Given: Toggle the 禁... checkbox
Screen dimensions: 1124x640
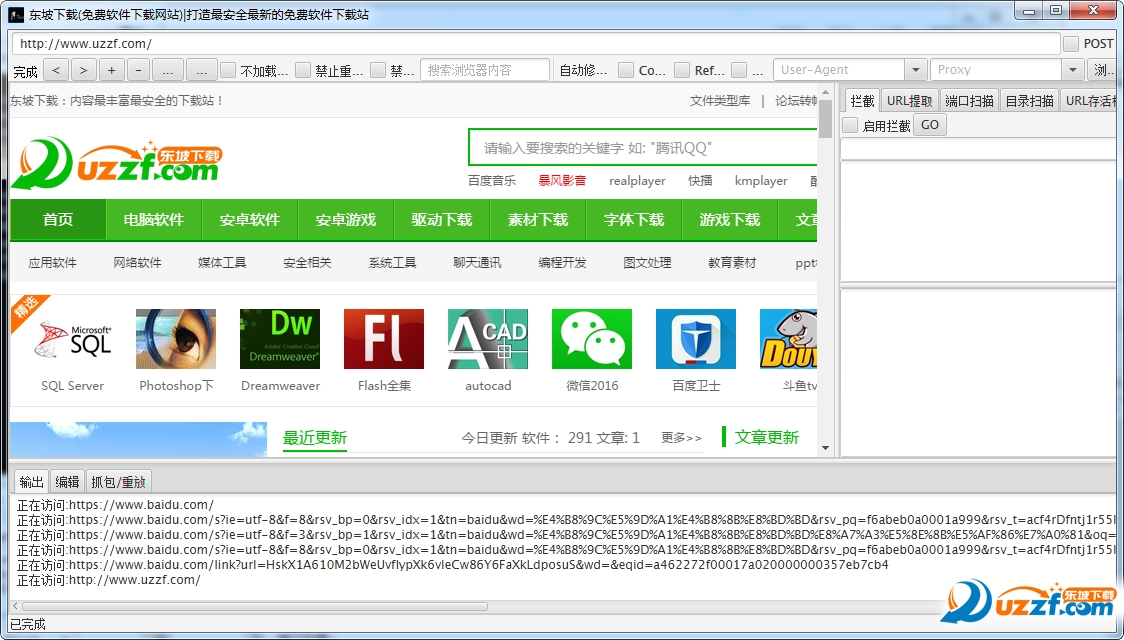Looking at the screenshot, I should click(378, 70).
